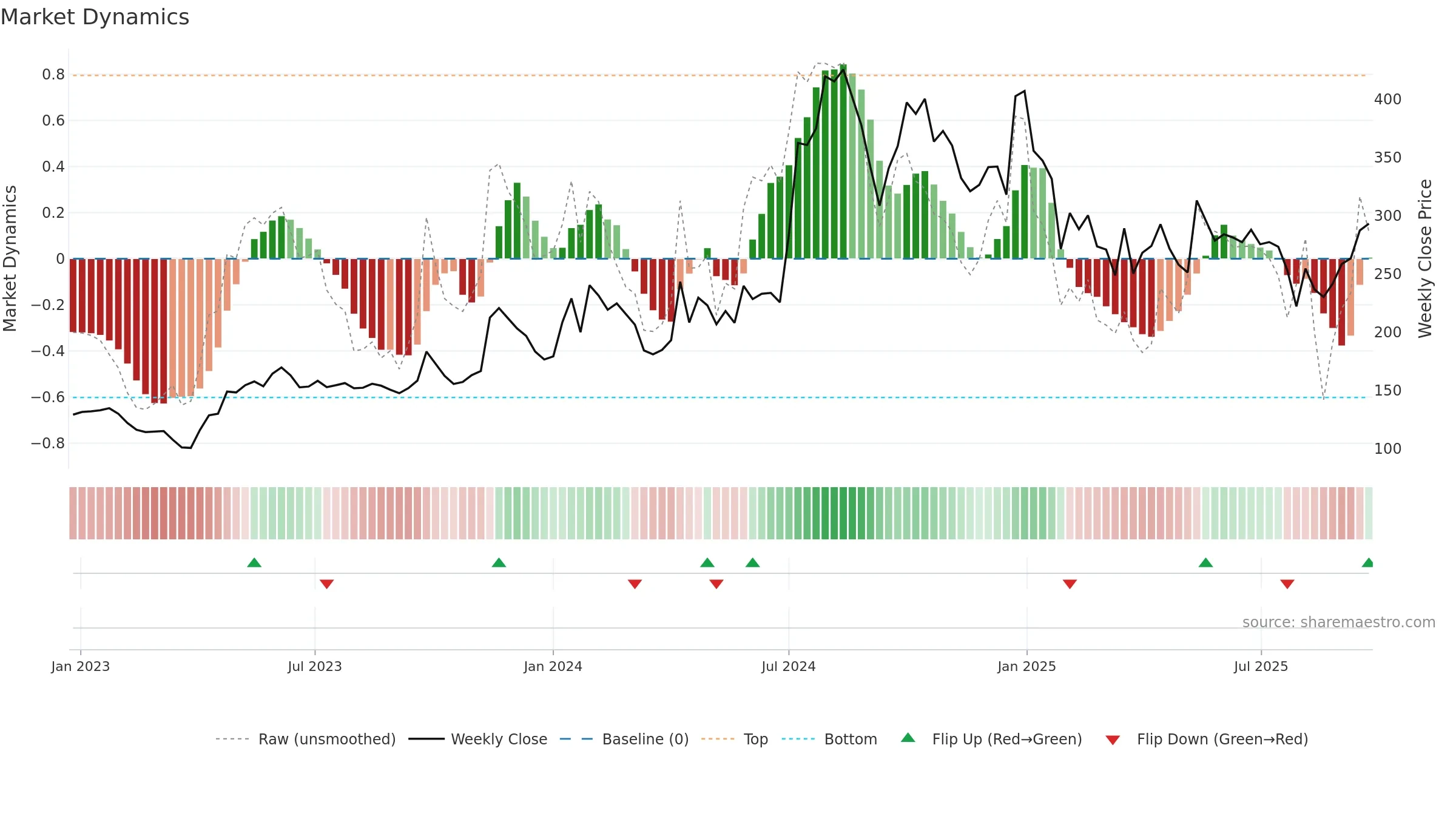1456x819 pixels.
Task: Click the Jan 2023 axis label
Action: 81,666
